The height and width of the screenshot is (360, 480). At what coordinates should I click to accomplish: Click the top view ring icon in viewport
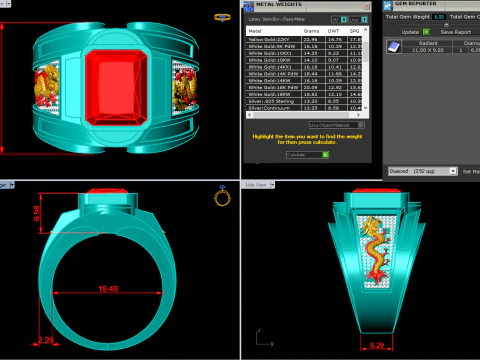tap(222, 17)
